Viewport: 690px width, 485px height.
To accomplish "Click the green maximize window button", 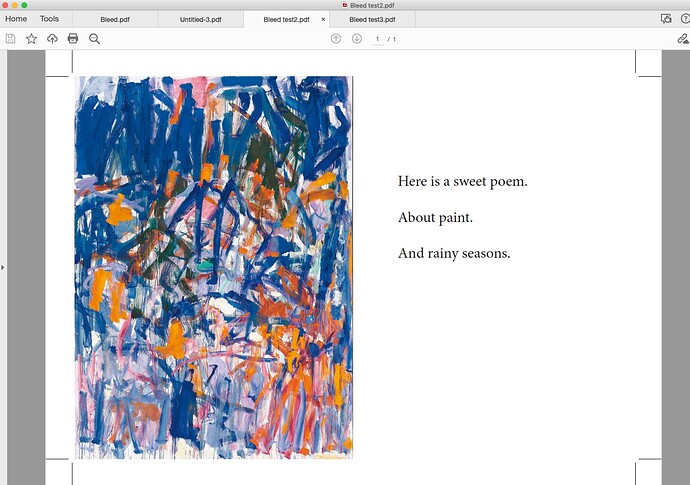I will point(24,5).
